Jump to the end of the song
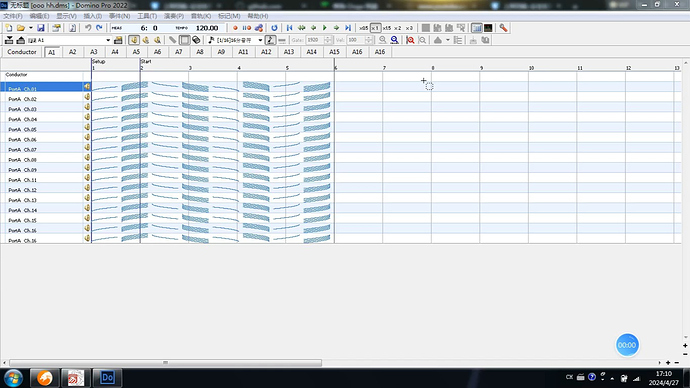690x388 pixels. click(x=348, y=28)
